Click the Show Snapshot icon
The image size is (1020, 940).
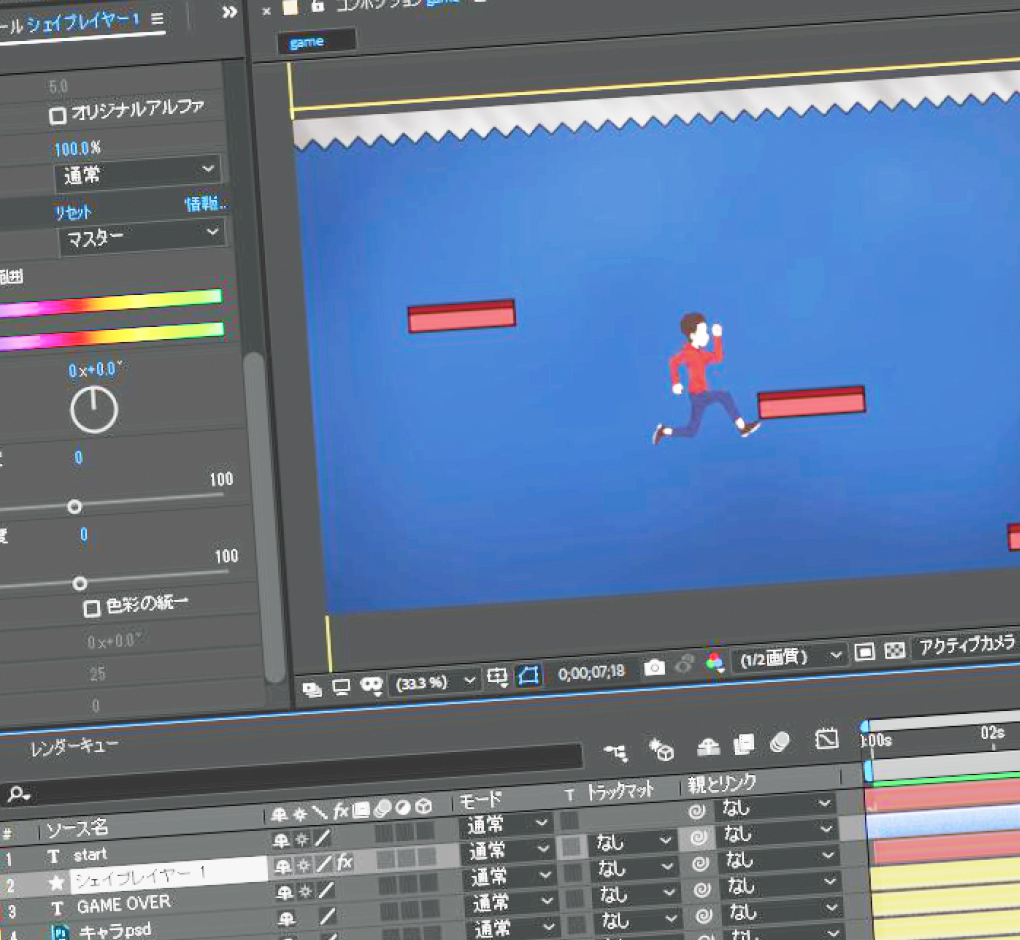[x=684, y=665]
